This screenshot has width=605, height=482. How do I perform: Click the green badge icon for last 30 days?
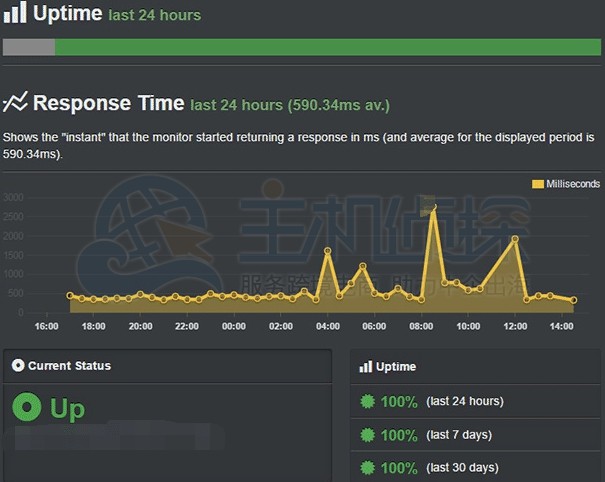point(367,468)
